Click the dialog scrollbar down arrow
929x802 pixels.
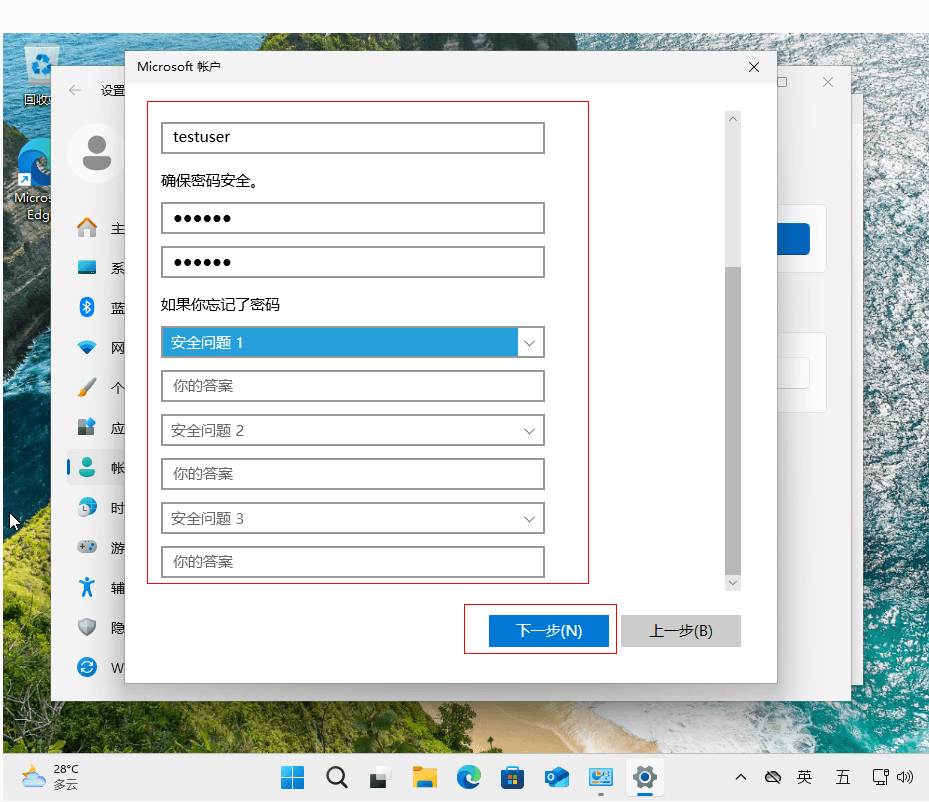point(733,583)
